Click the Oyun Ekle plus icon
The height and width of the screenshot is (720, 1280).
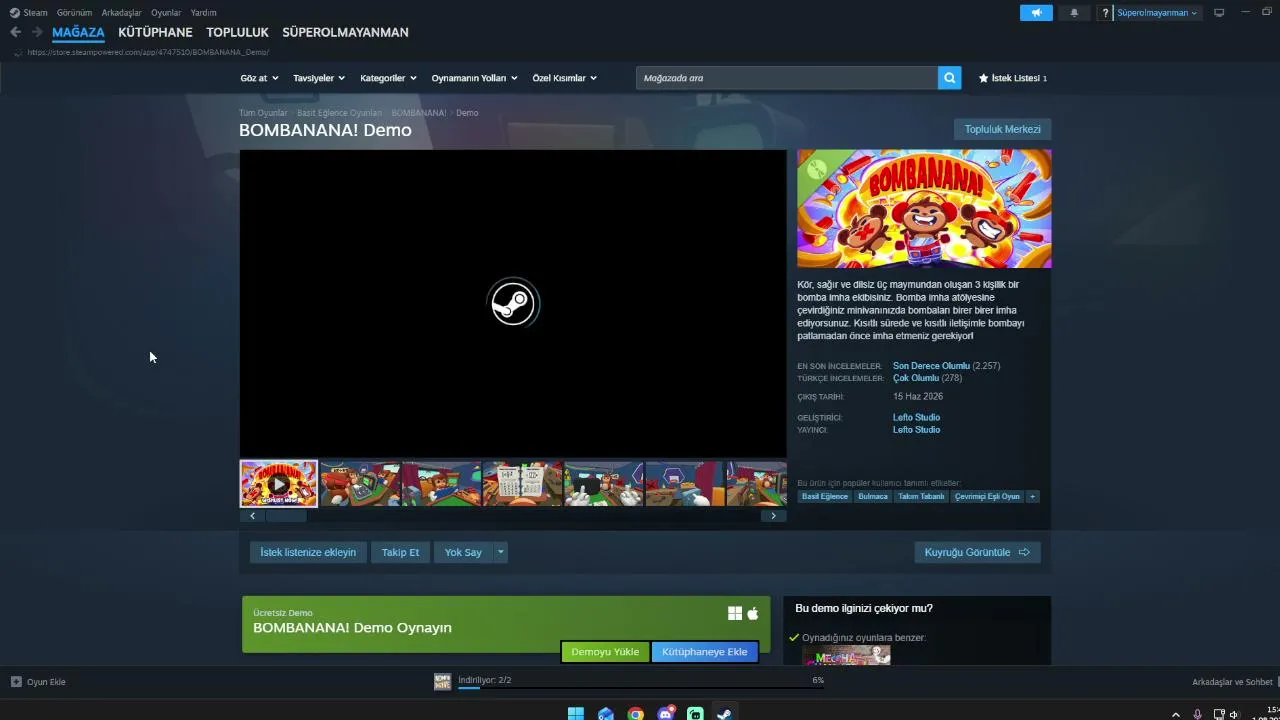click(x=16, y=682)
